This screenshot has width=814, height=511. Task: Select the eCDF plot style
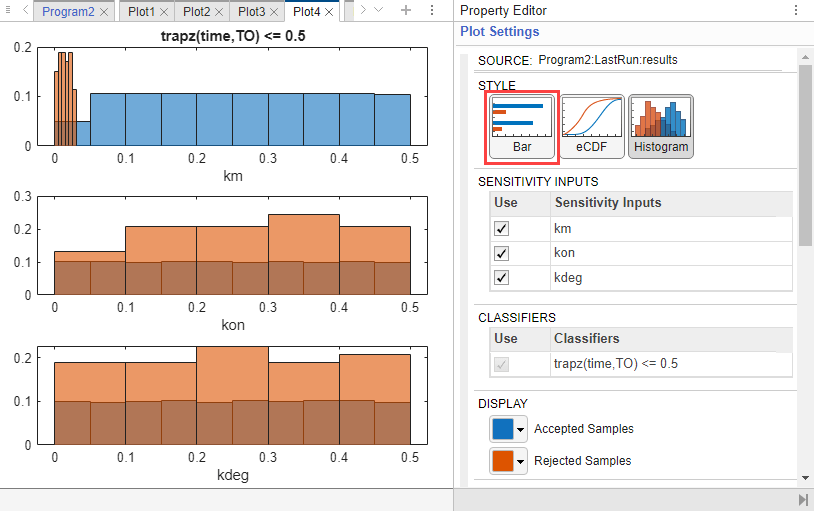[592, 127]
